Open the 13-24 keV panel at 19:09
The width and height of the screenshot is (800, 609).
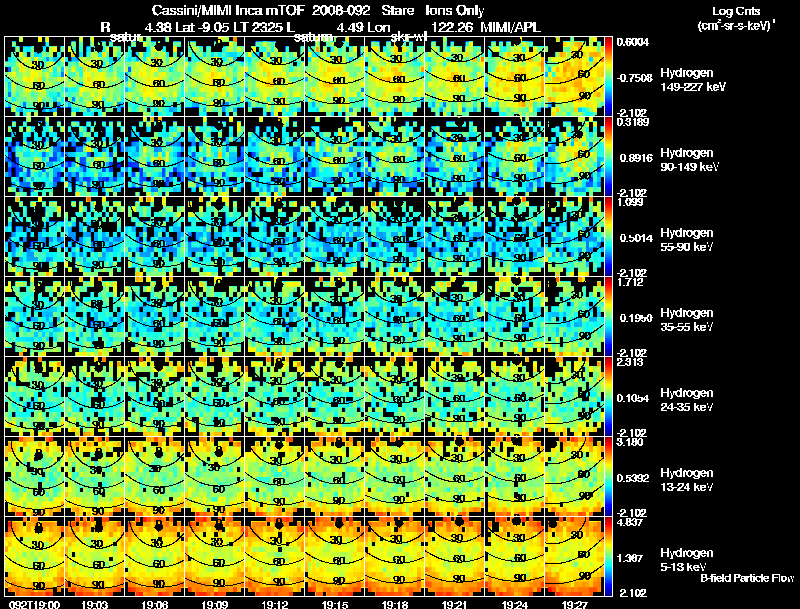pos(214,477)
